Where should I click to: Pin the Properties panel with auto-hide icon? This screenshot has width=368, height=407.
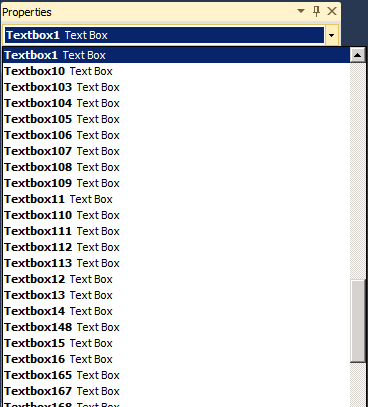pyautogui.click(x=317, y=11)
